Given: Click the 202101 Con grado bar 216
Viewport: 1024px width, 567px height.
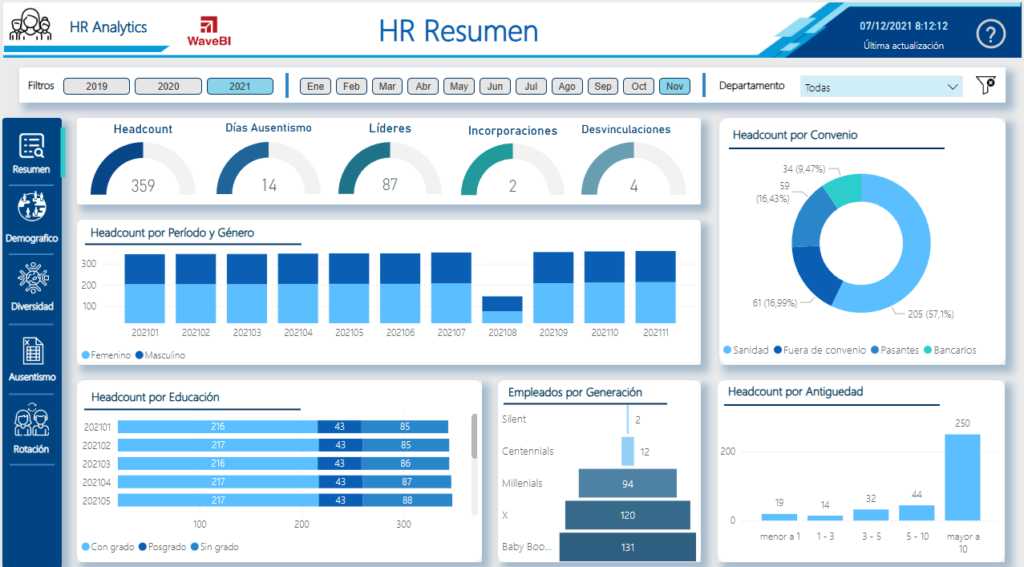Looking at the screenshot, I should click(217, 427).
